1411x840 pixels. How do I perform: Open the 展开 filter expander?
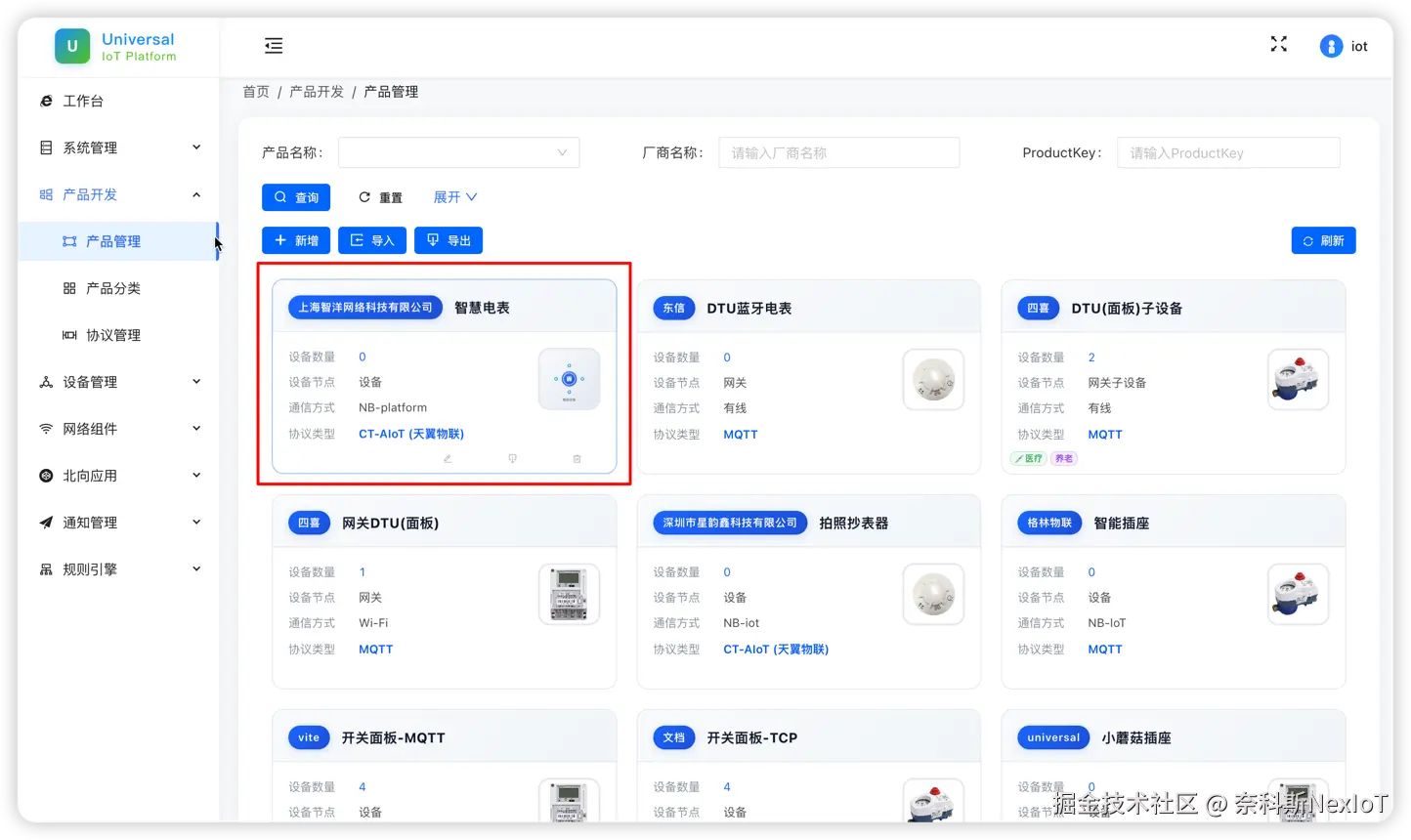453,196
